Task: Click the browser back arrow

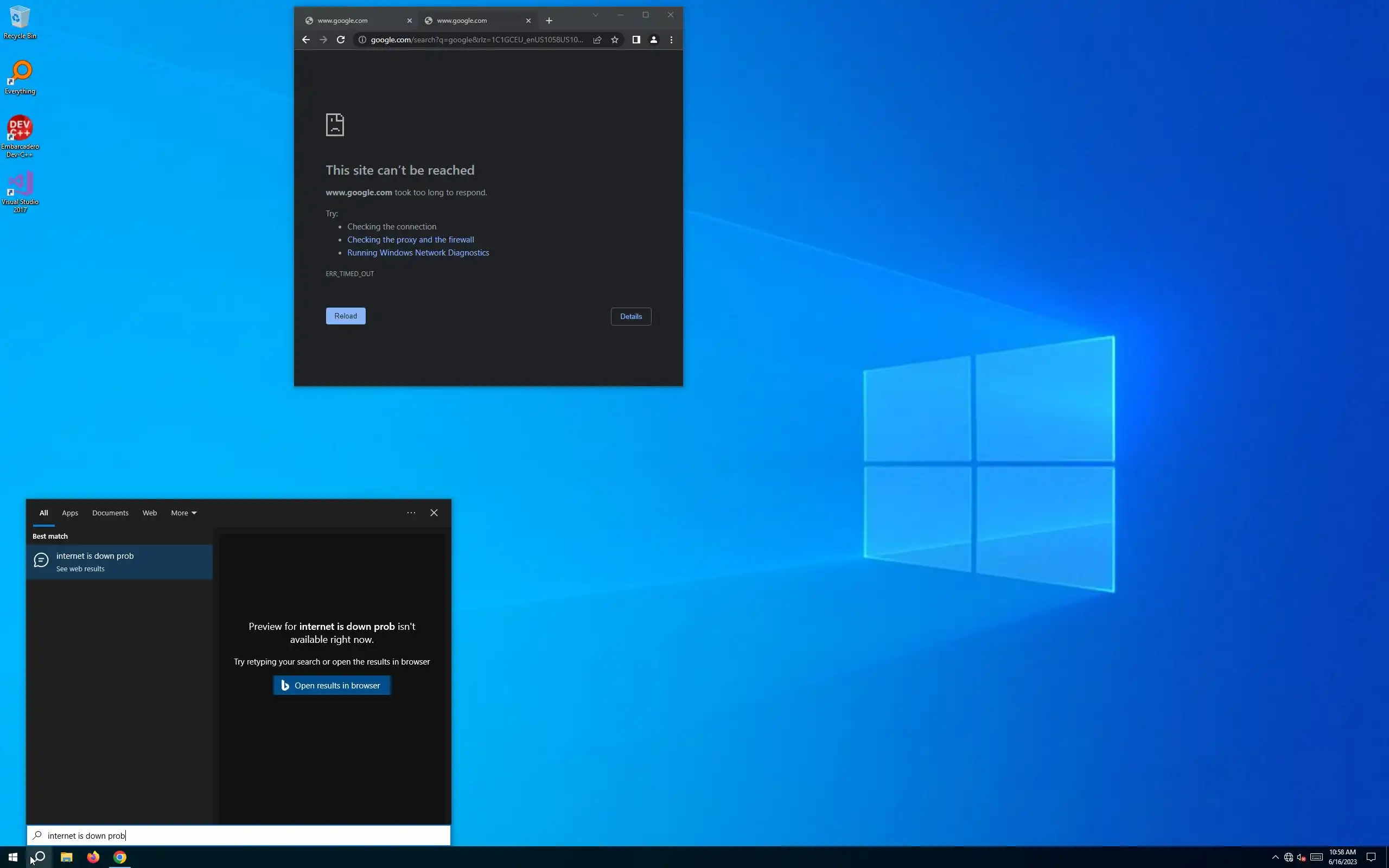Action: (x=305, y=40)
